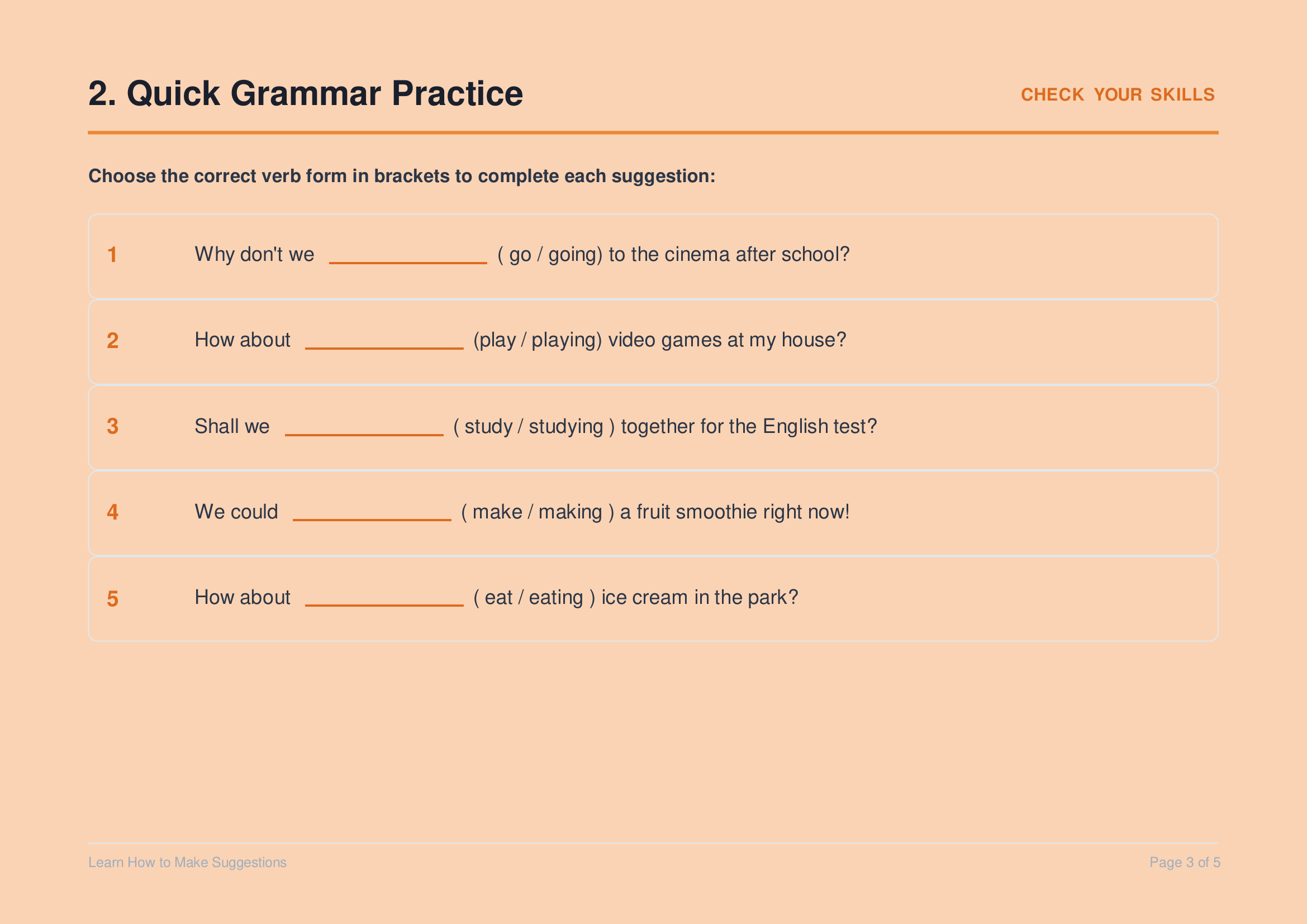Viewport: 1307px width, 924px height.
Task: Click the "Page 3 of 5" footer text
Action: [x=1185, y=863]
